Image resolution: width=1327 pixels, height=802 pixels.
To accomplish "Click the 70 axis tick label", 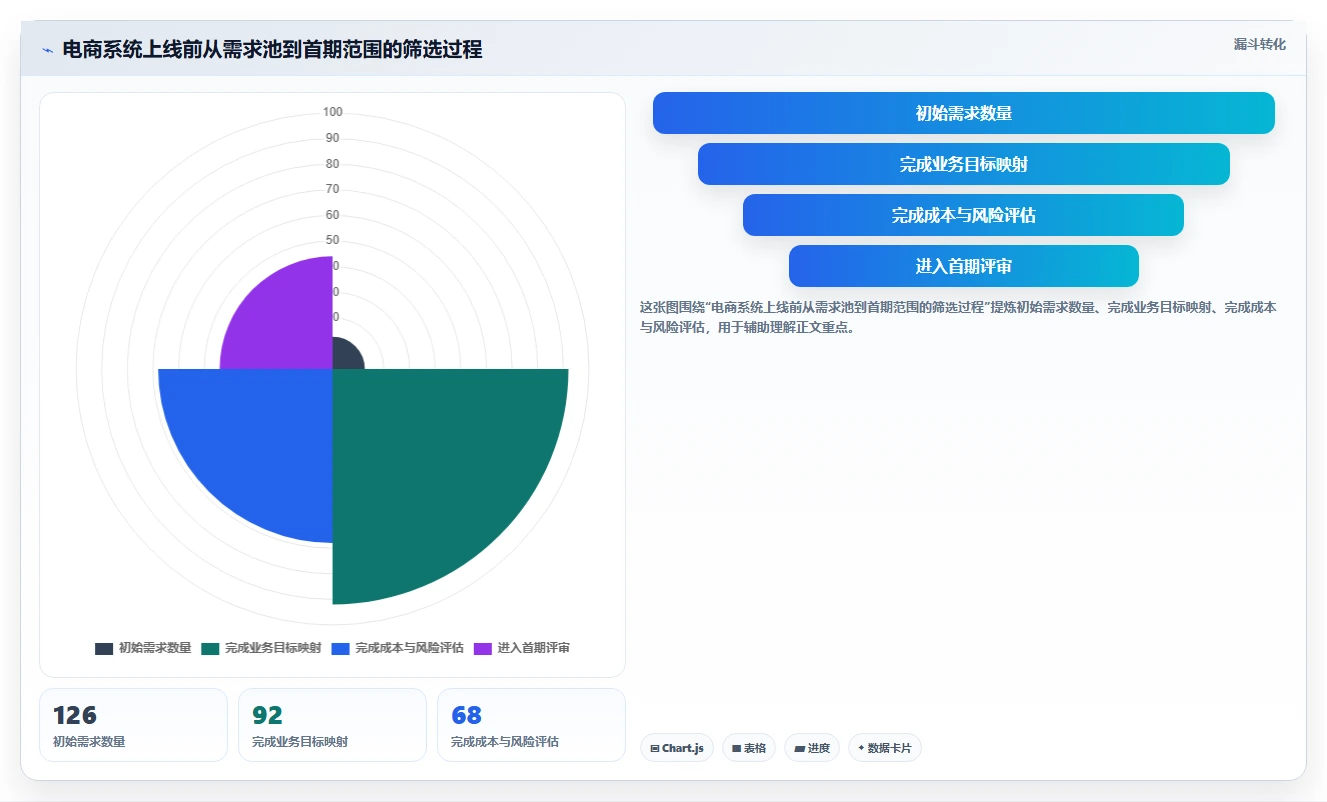I will [333, 189].
